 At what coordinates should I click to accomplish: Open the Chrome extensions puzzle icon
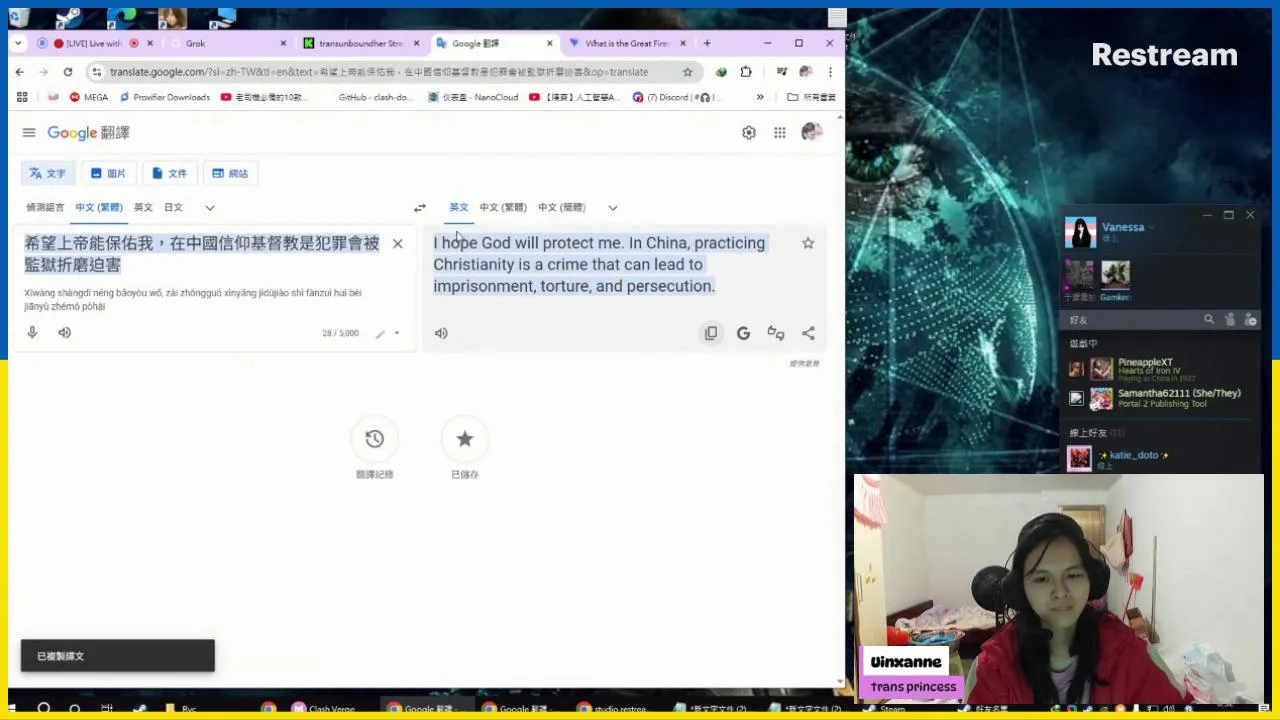coord(746,72)
